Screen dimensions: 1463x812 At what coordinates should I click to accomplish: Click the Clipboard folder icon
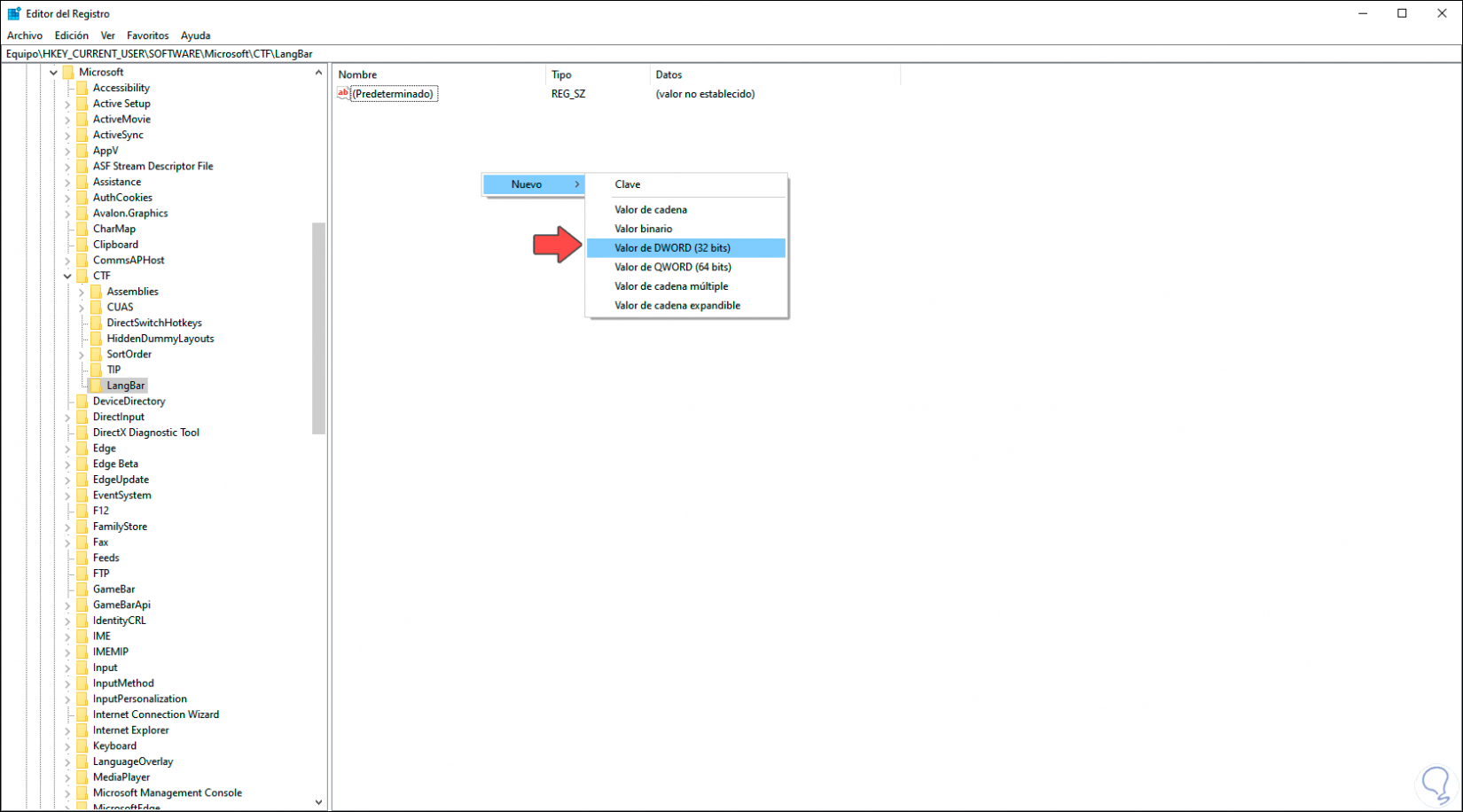click(82, 245)
